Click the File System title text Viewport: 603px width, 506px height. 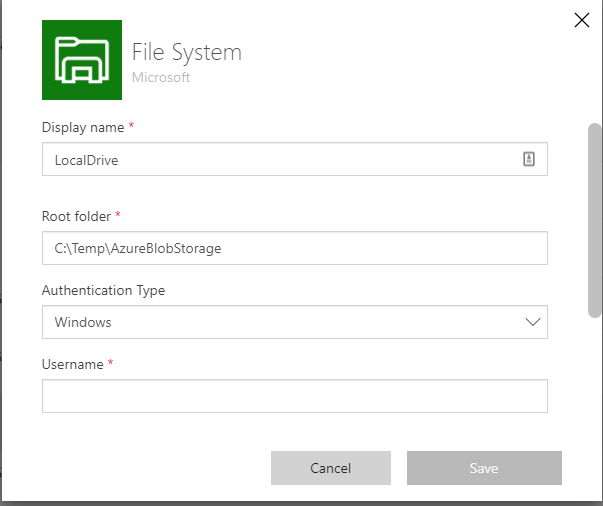click(187, 53)
